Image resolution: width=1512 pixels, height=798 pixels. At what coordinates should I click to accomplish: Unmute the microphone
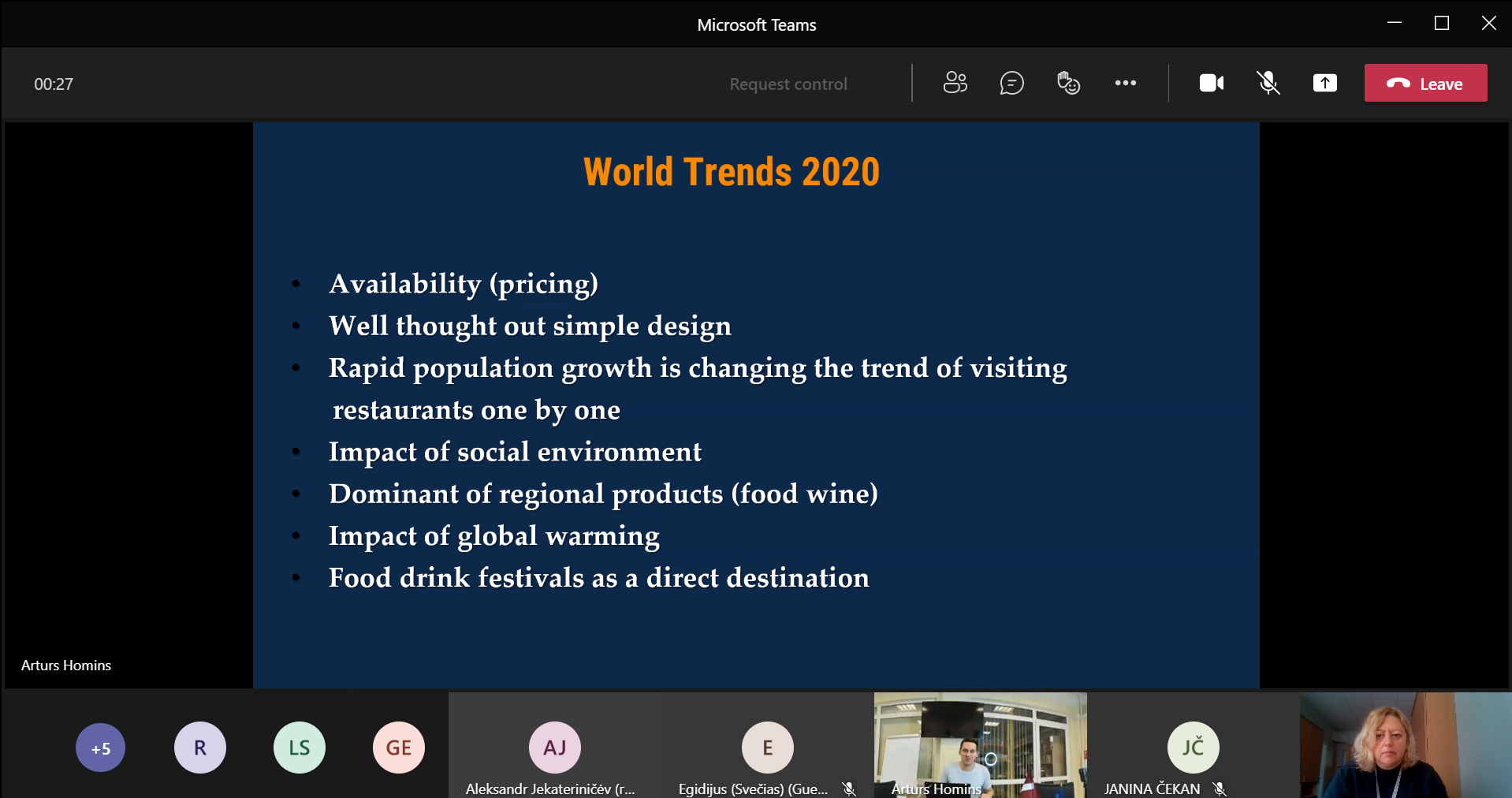point(1268,83)
